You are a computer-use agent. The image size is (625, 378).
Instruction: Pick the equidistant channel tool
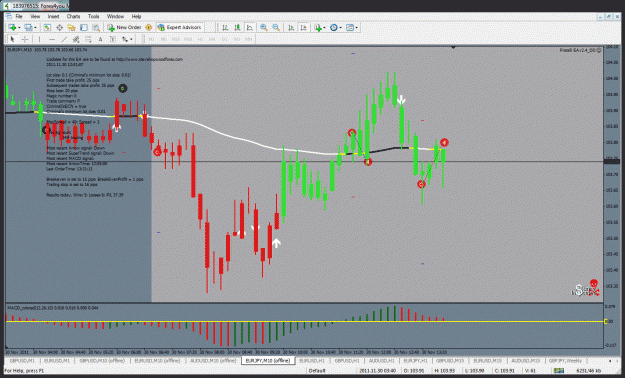(x=76, y=39)
